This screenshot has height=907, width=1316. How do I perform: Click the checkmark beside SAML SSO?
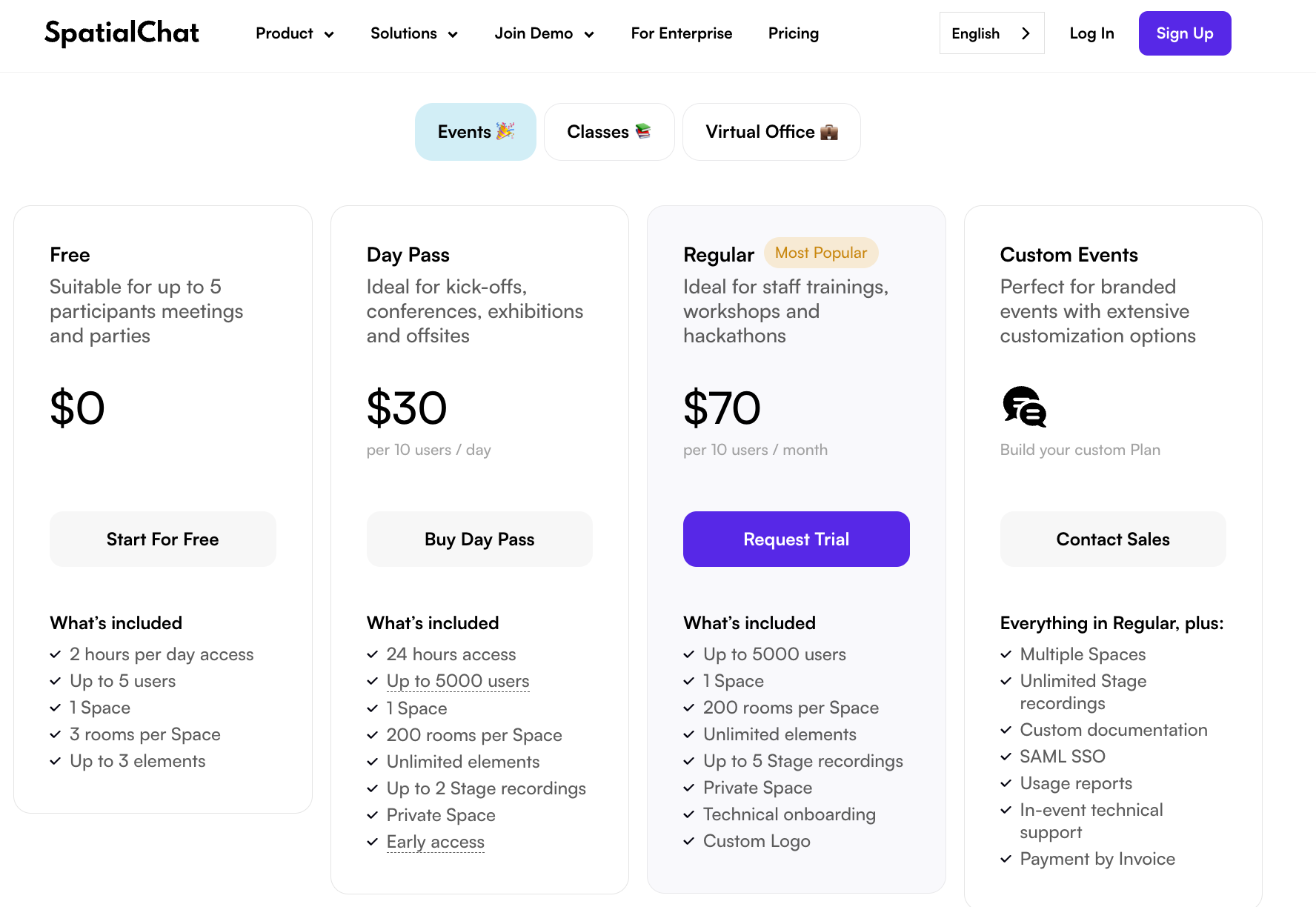pos(1006,757)
